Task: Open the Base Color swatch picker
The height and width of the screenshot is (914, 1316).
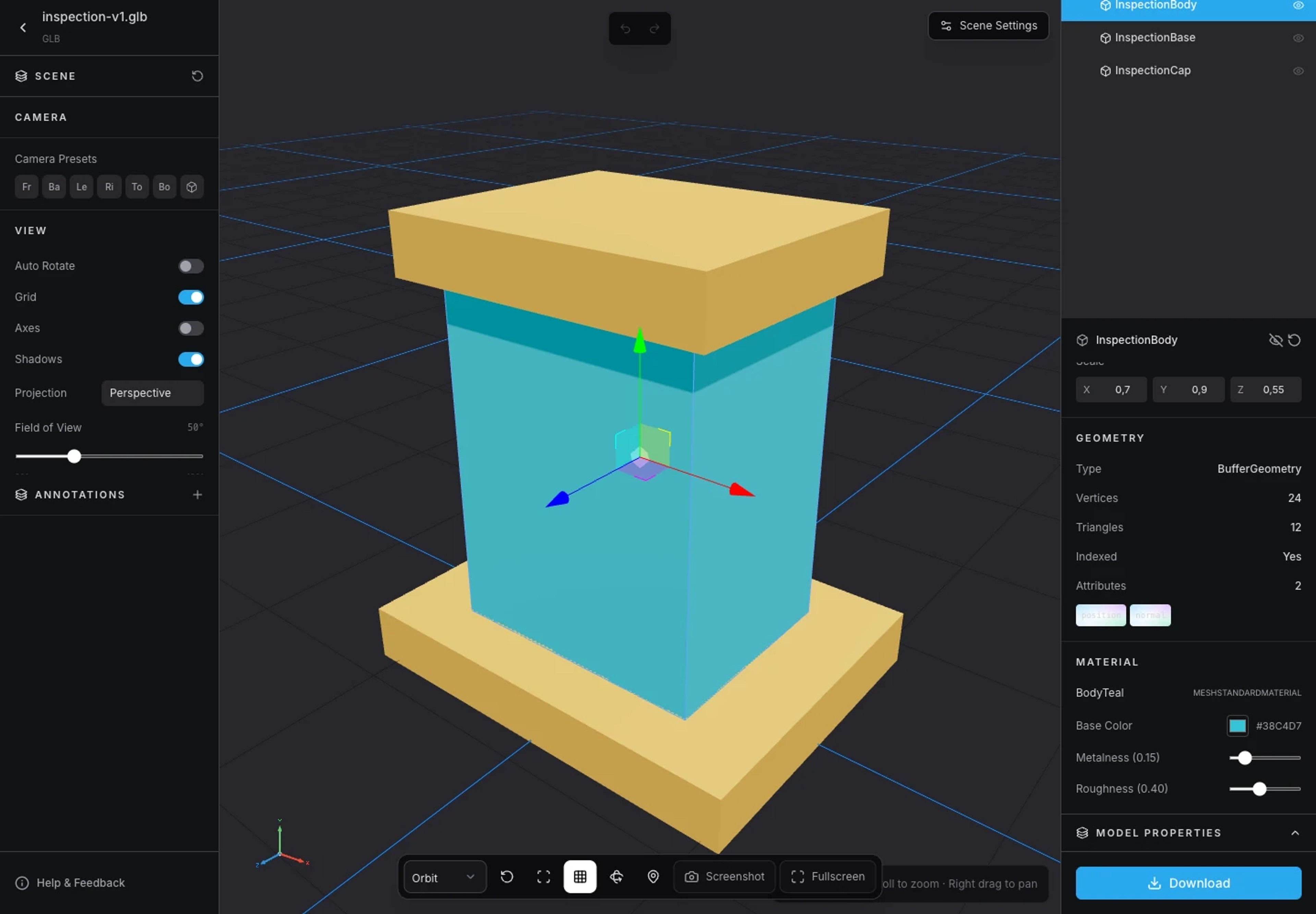Action: 1237,726
